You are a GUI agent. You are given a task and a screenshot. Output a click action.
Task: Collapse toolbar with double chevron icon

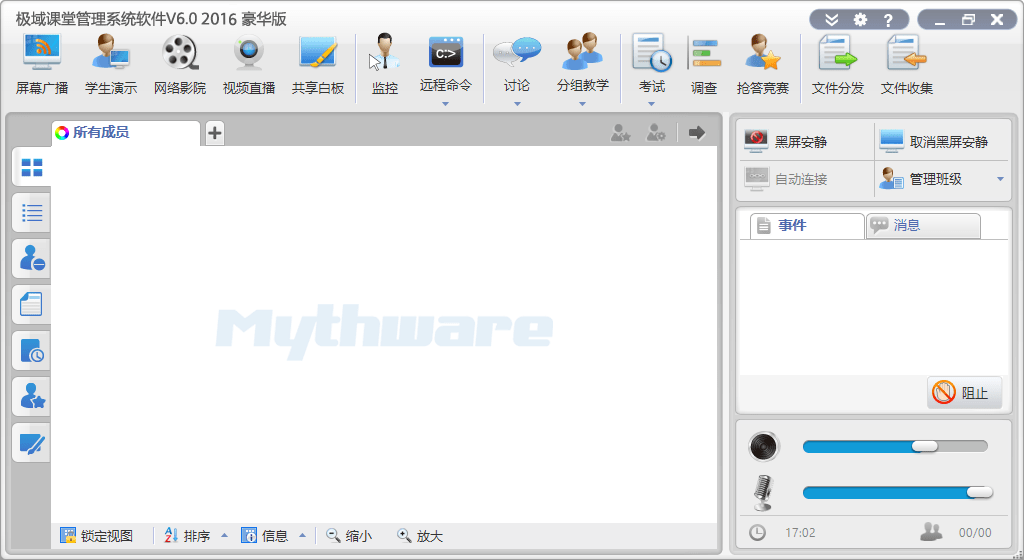pos(831,20)
